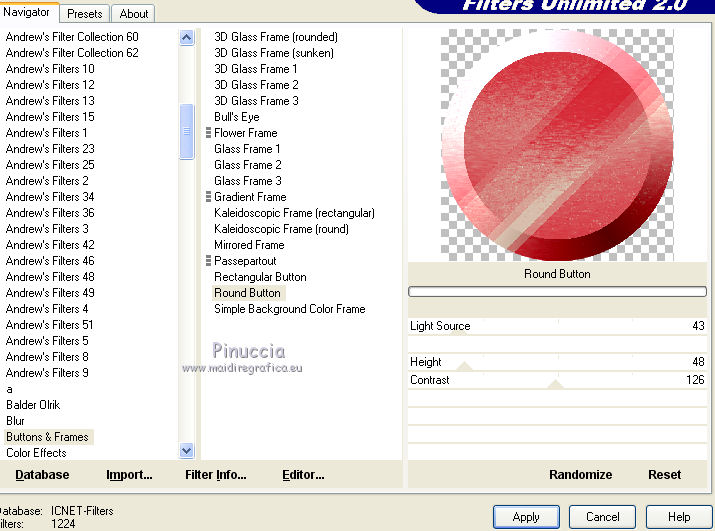The height and width of the screenshot is (531, 715).
Task: Select Andrew's Filters 23 category
Action: click(50, 149)
